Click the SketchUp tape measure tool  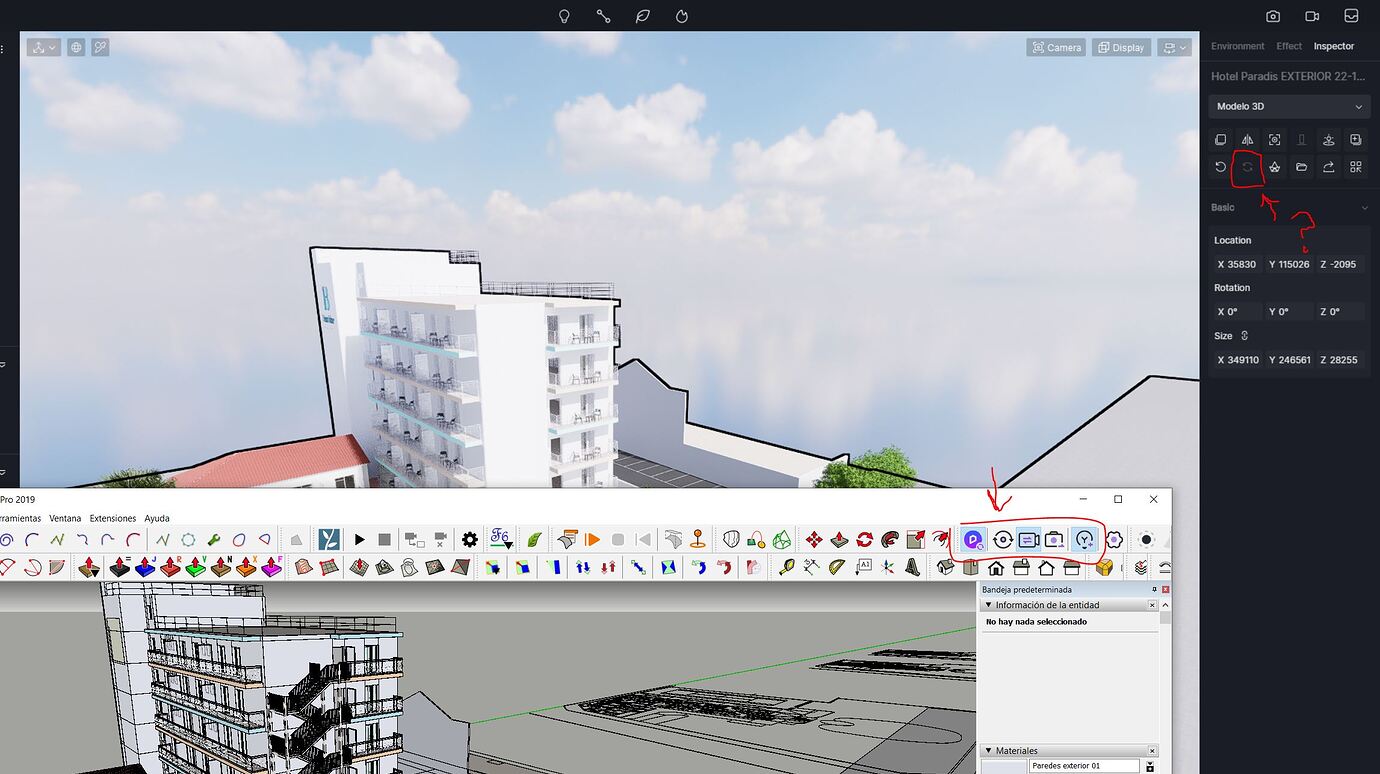787,567
